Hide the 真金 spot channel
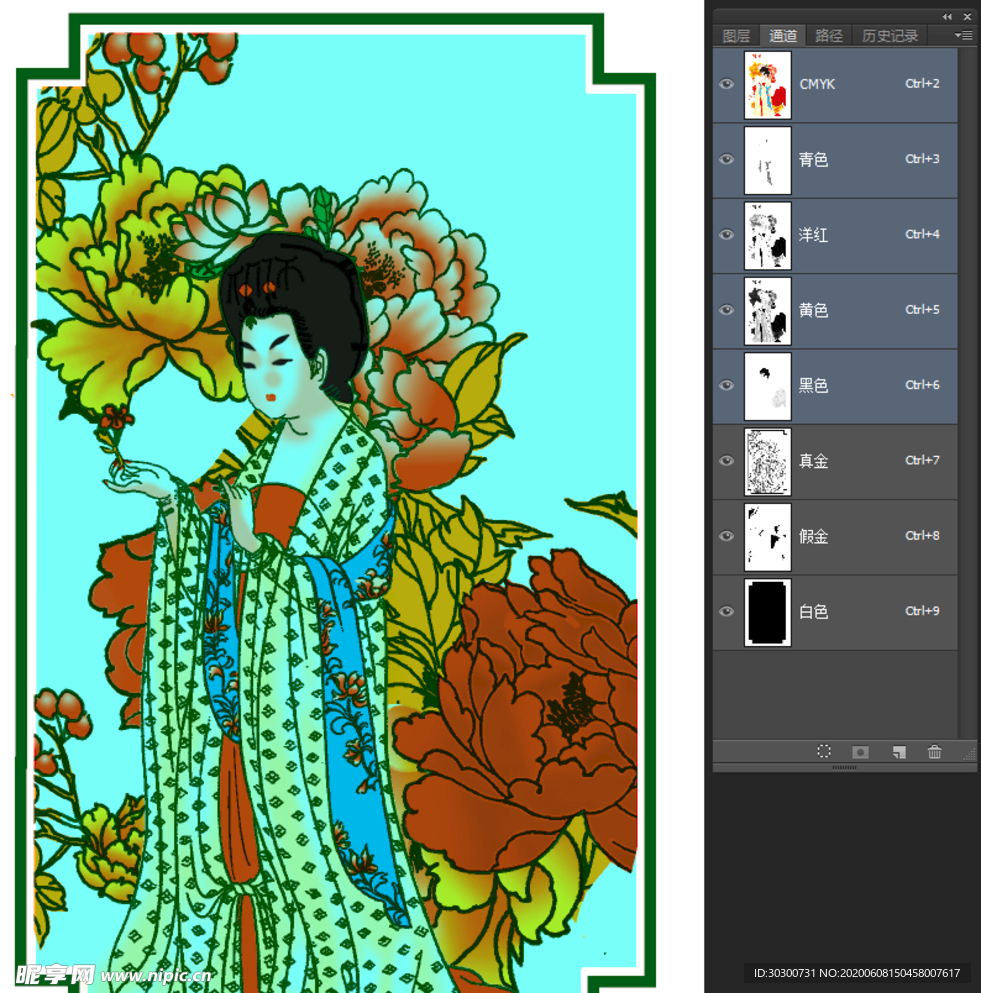The image size is (981, 993). click(727, 461)
